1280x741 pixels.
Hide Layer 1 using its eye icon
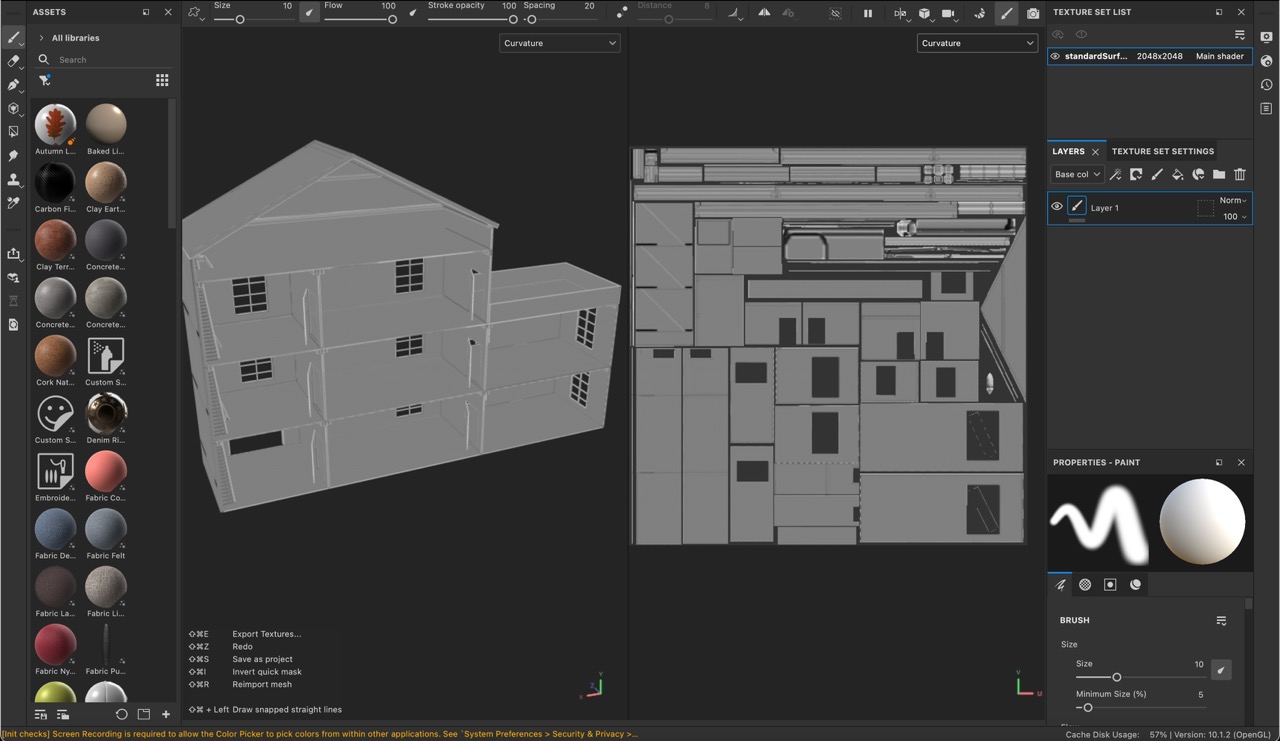(x=1056, y=207)
